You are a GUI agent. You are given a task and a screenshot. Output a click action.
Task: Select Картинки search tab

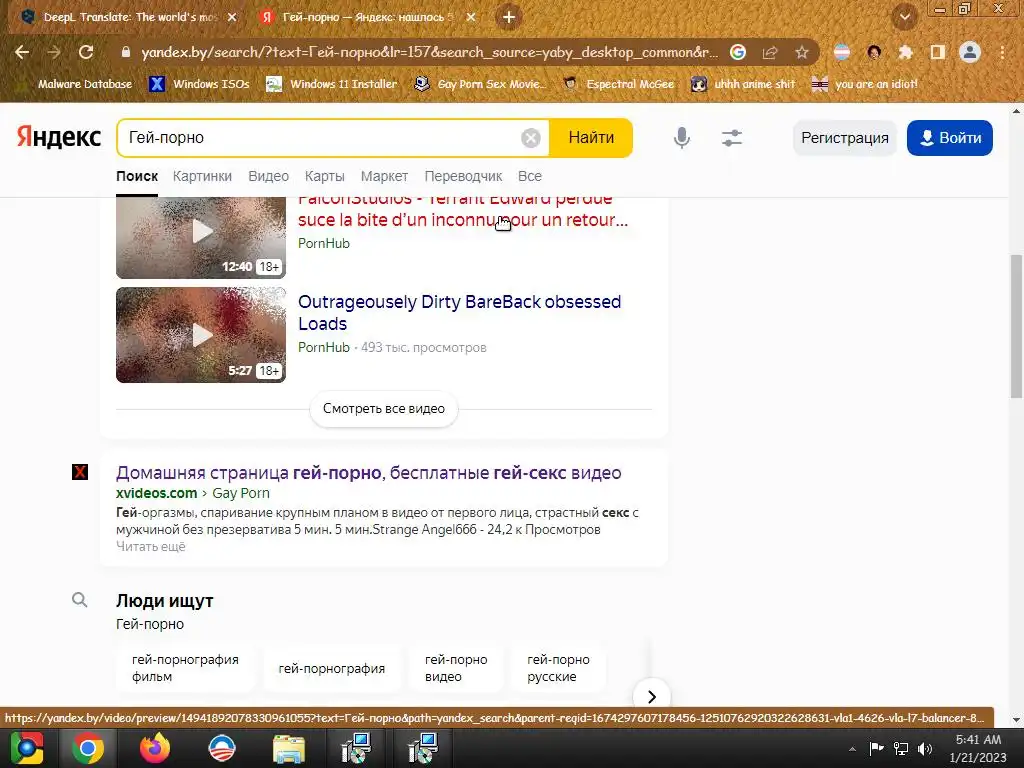click(x=202, y=176)
